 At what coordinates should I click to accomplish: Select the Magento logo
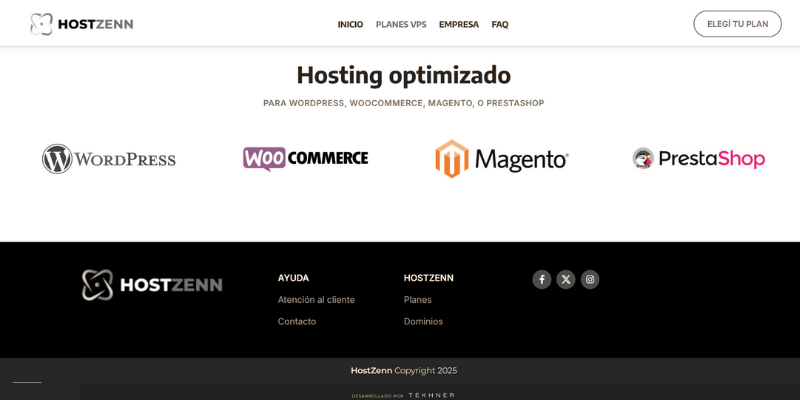point(502,159)
